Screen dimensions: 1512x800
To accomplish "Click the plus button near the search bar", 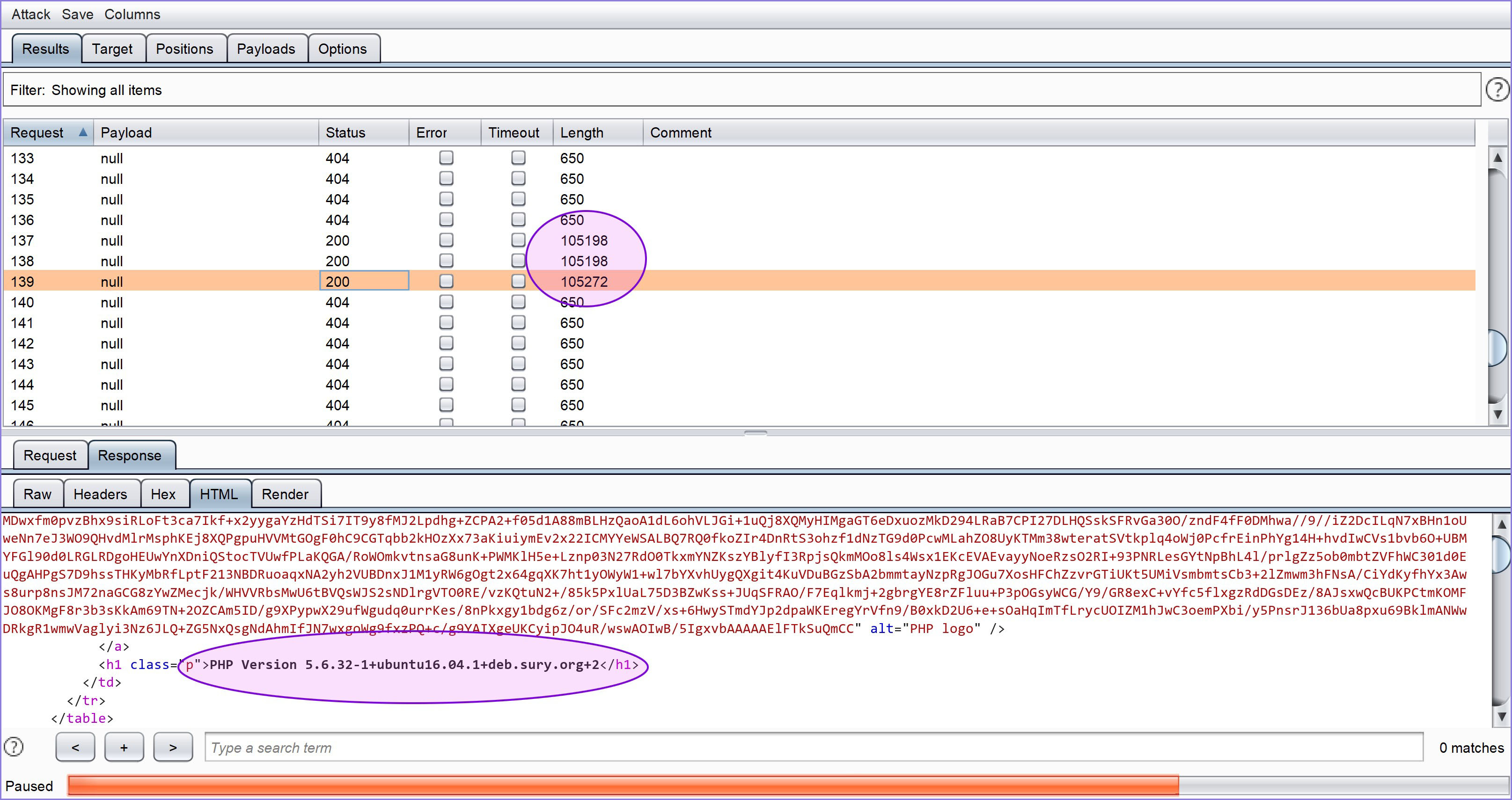I will pos(124,747).
